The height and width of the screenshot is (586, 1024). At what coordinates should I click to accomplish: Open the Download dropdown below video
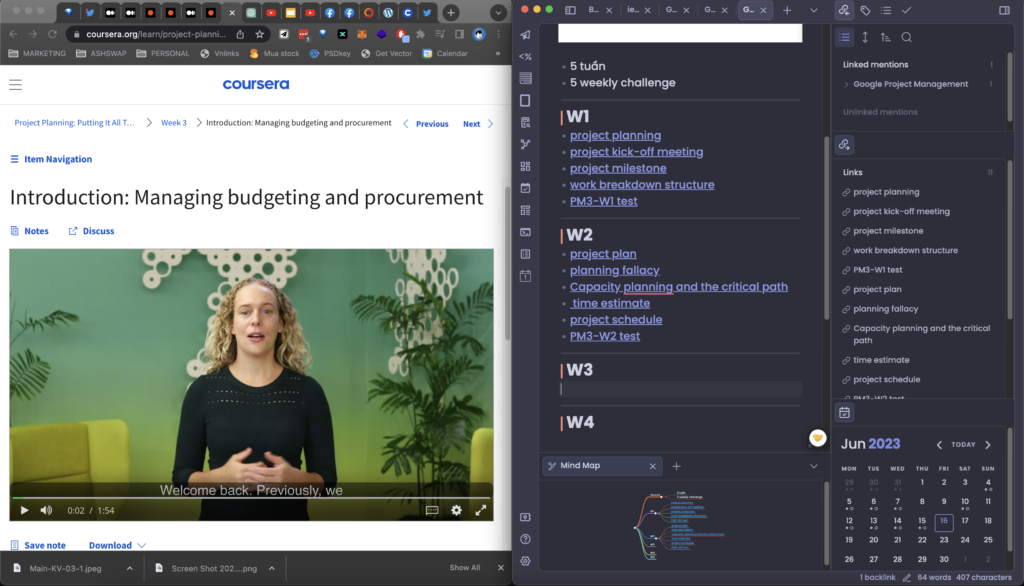117,545
